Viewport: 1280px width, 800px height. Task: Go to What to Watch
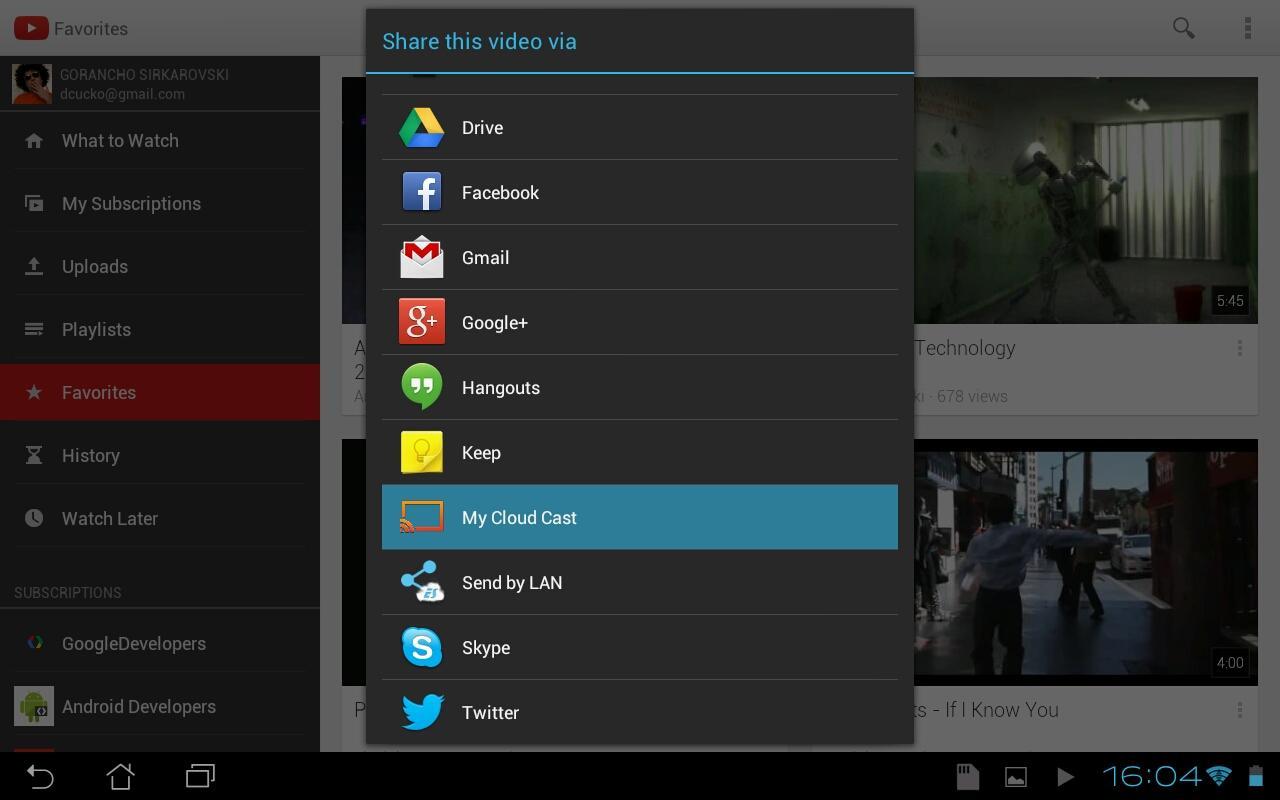(160, 141)
